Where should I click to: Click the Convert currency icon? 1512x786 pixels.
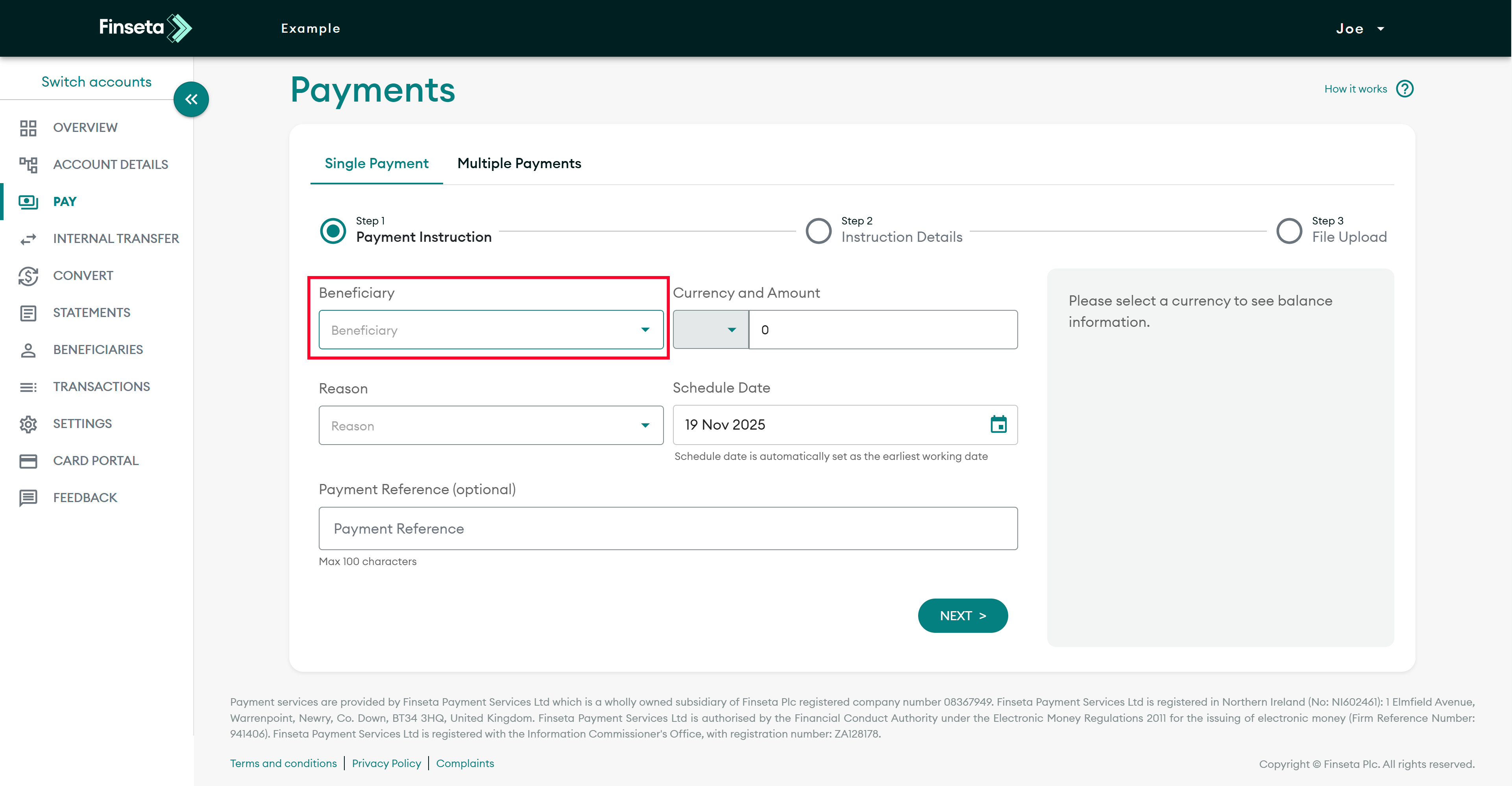[x=28, y=276]
